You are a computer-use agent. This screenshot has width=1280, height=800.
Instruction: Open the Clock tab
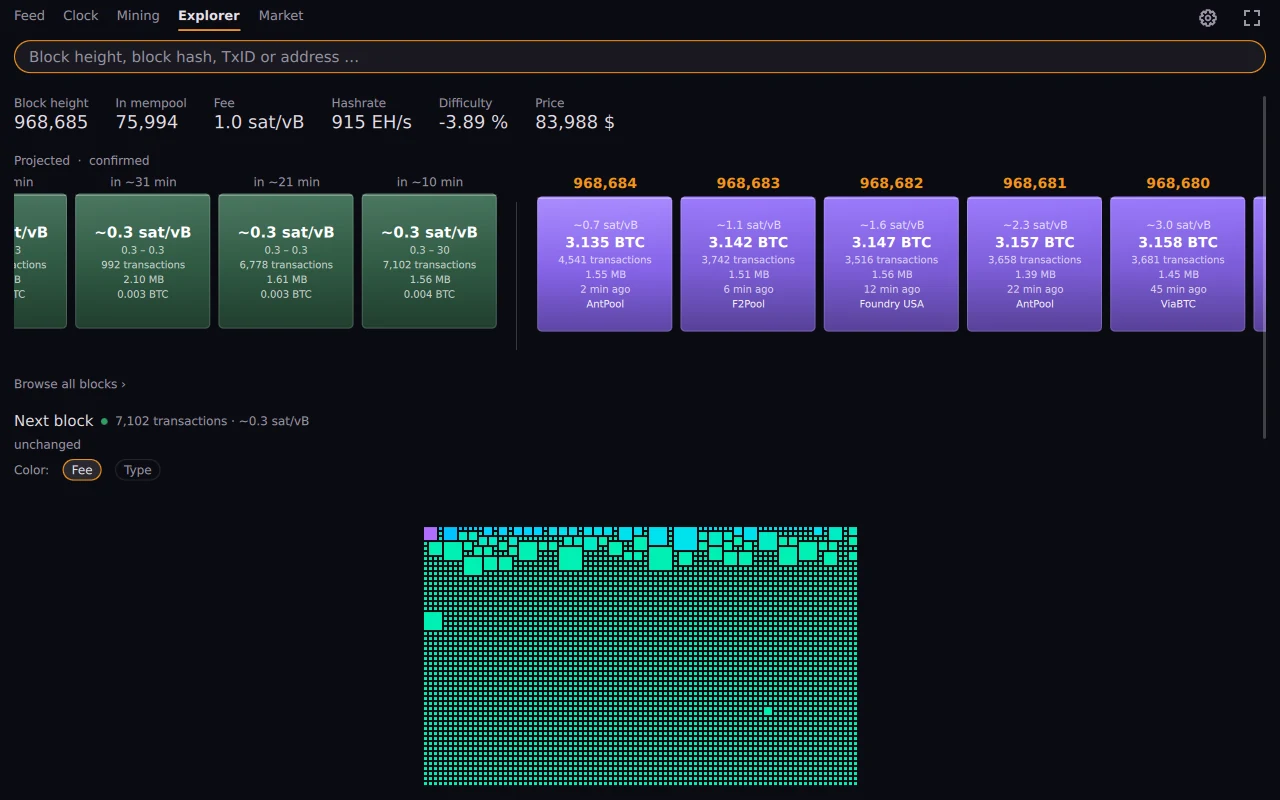81,16
